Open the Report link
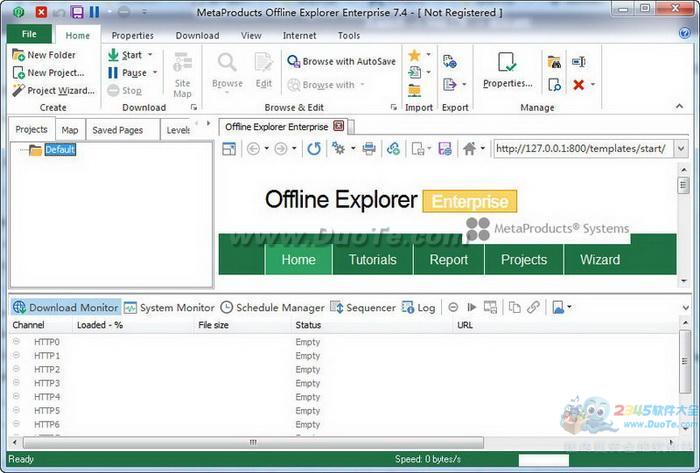The height and width of the screenshot is (473, 700). point(449,259)
